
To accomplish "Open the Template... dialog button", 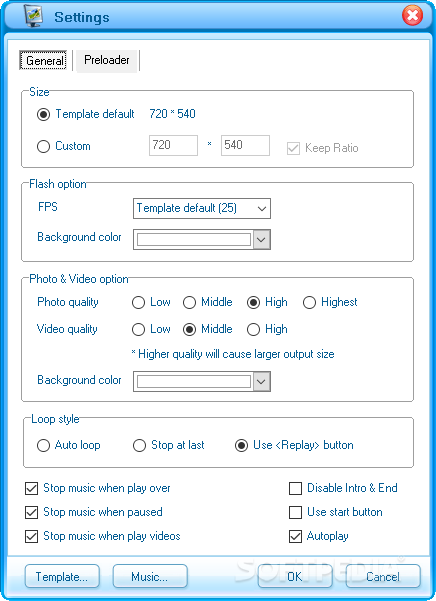I will (x=62, y=576).
